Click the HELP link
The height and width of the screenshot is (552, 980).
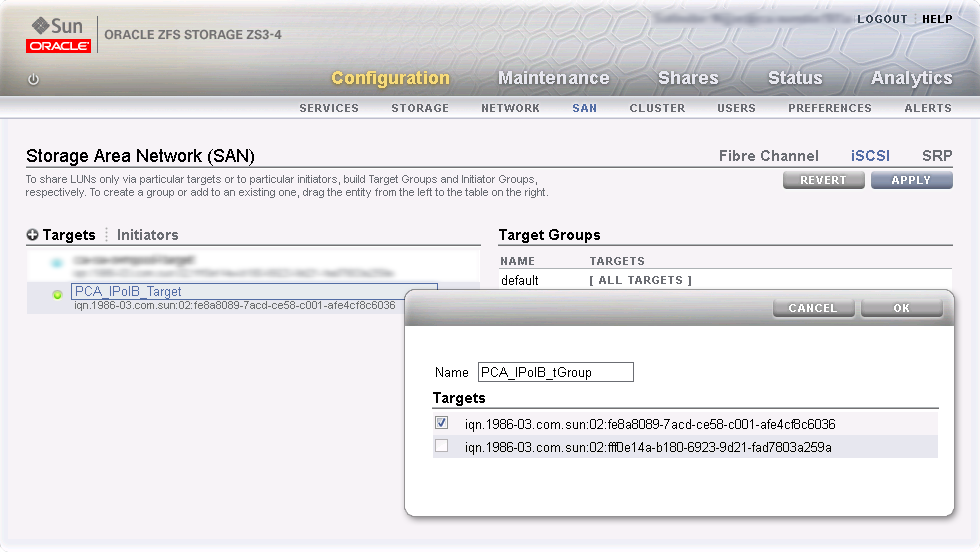tap(937, 19)
